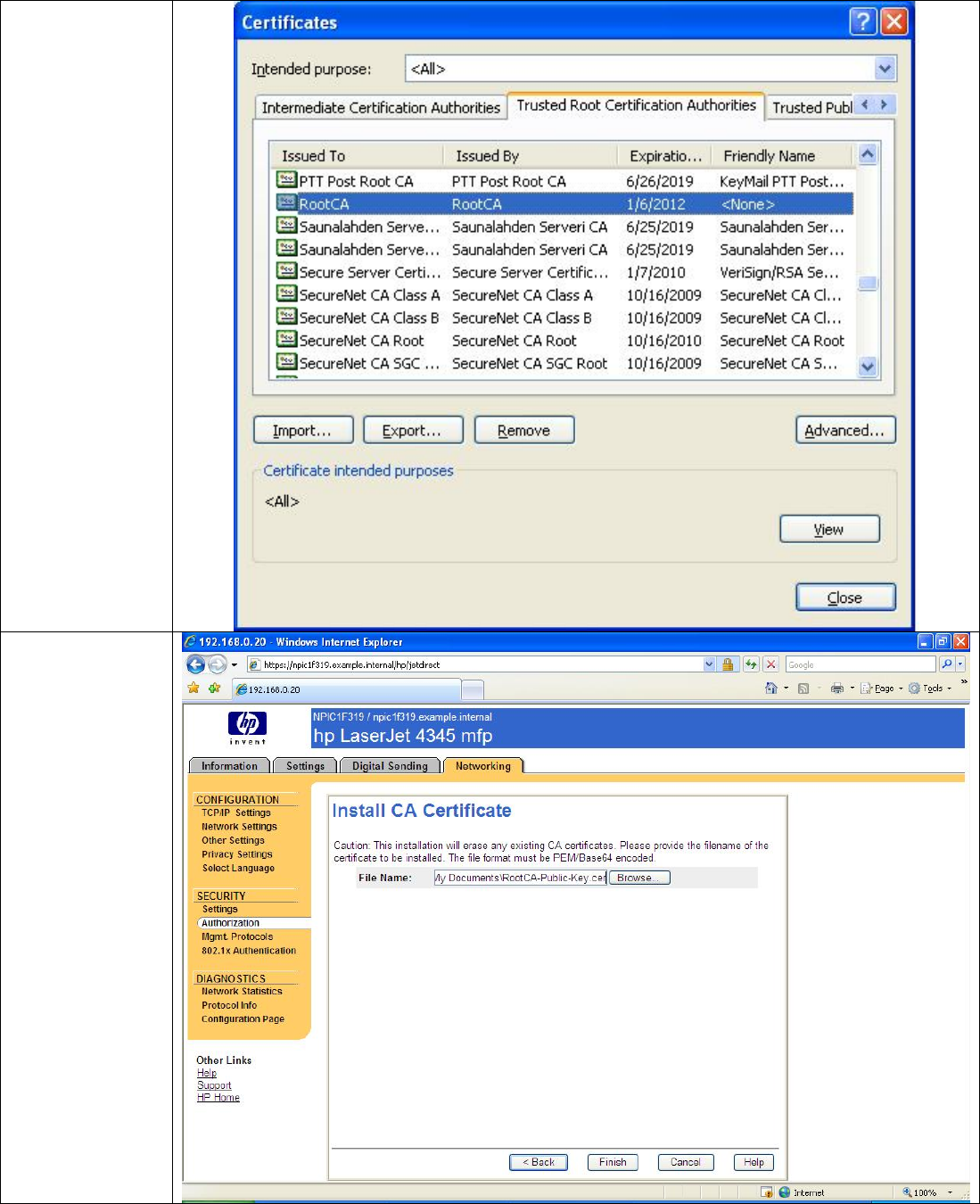Open the Tools menu in IE toolbar
Viewport: 980px width, 1204px height.
click(930, 689)
